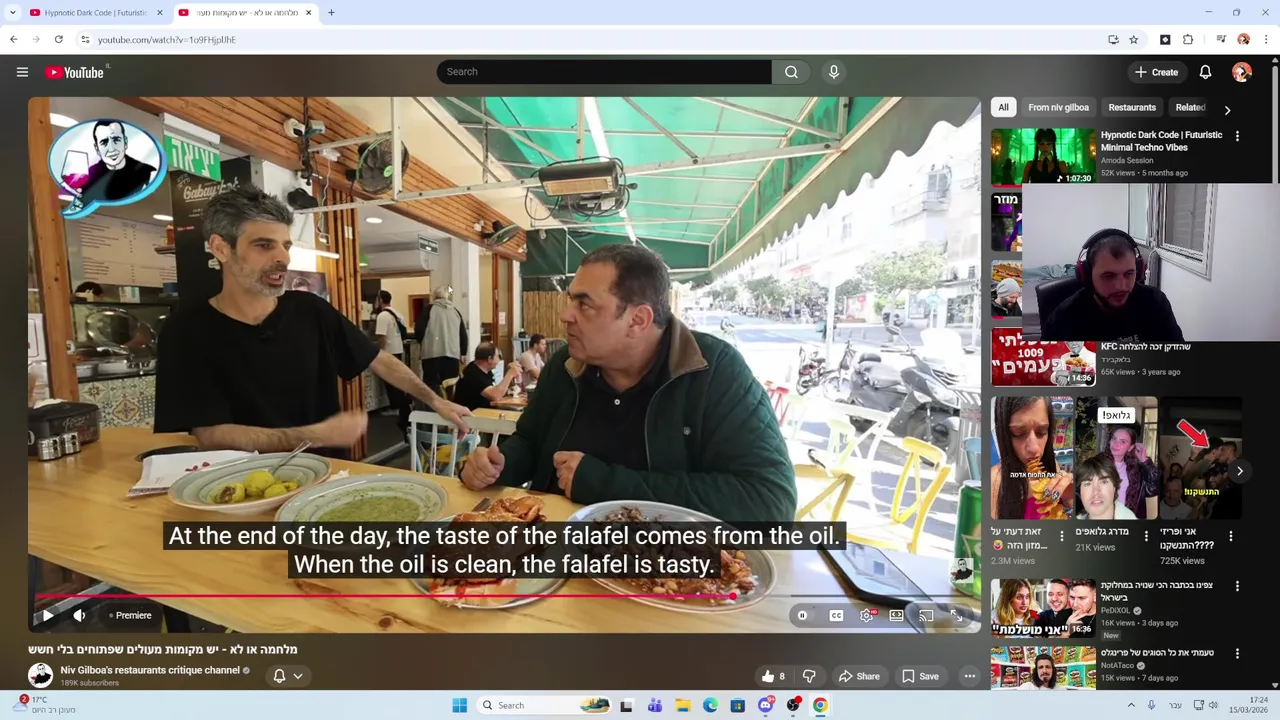The height and width of the screenshot is (720, 1280).
Task: Open options for the NotATaco video
Action: [x=1237, y=654]
